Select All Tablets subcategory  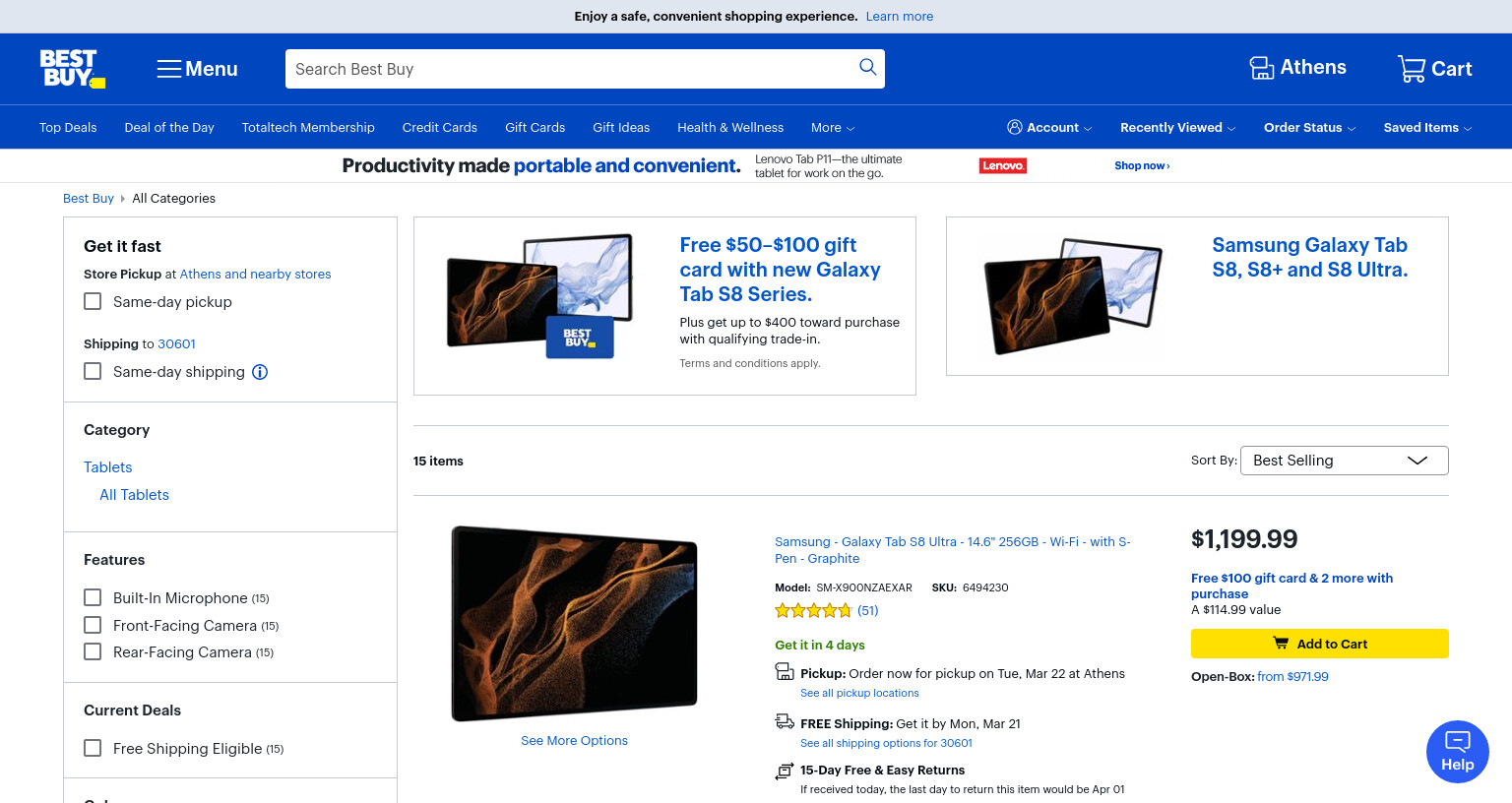click(134, 495)
